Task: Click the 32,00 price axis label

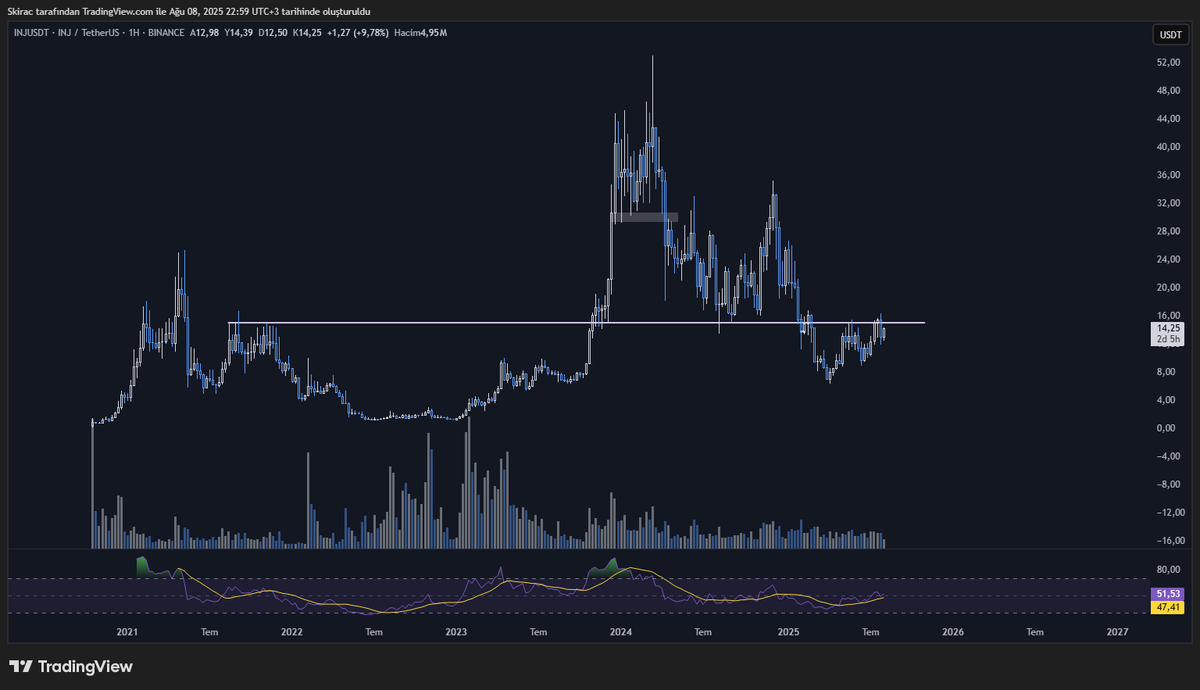Action: click(x=1169, y=203)
